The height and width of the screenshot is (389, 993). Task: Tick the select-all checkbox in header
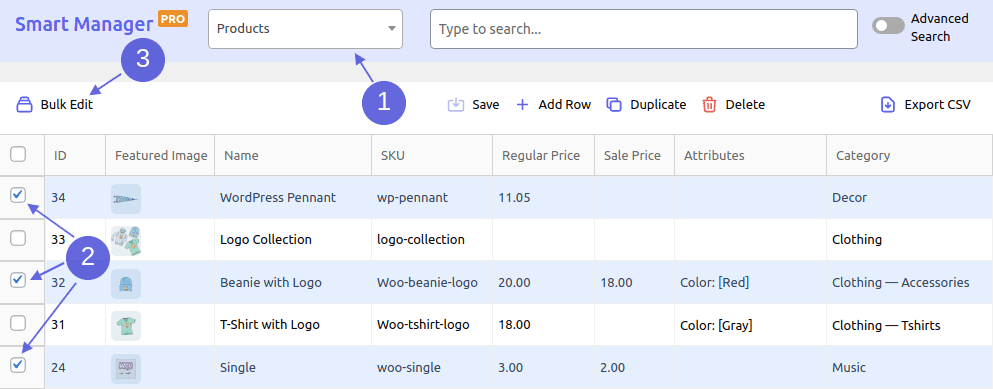(x=18, y=154)
